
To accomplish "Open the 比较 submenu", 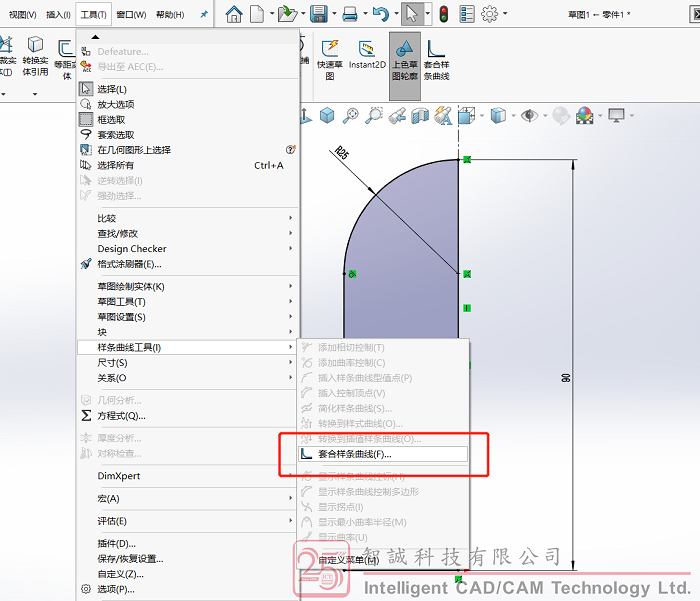I will pyautogui.click(x=188, y=218).
